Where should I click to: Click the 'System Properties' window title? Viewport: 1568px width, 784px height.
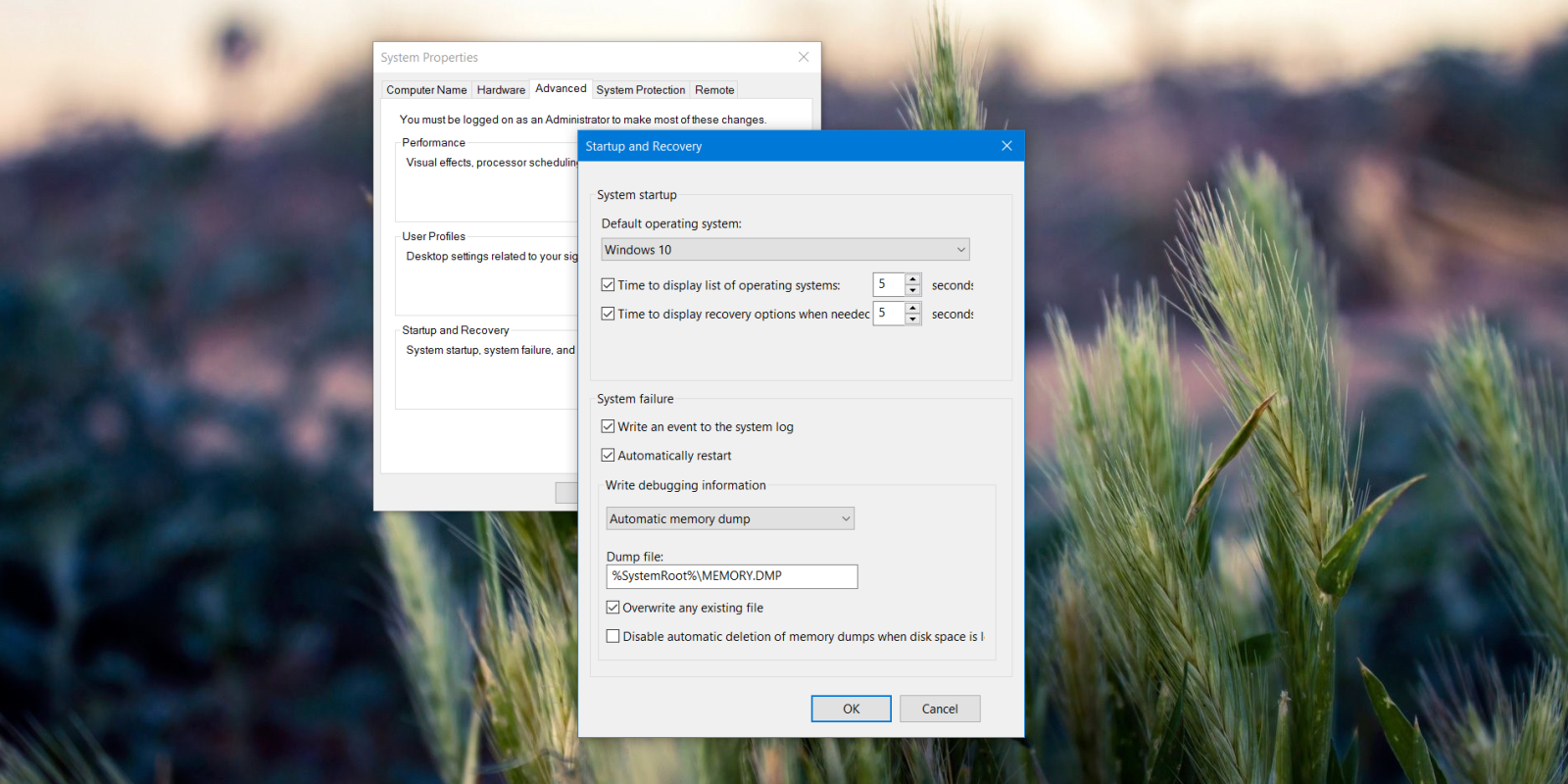(429, 58)
